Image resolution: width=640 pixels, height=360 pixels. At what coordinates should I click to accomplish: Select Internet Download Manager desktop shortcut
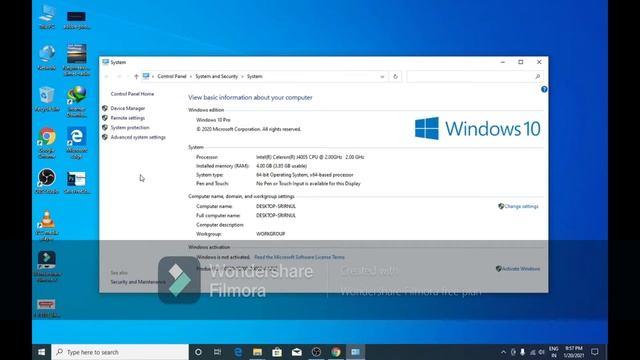[76, 101]
